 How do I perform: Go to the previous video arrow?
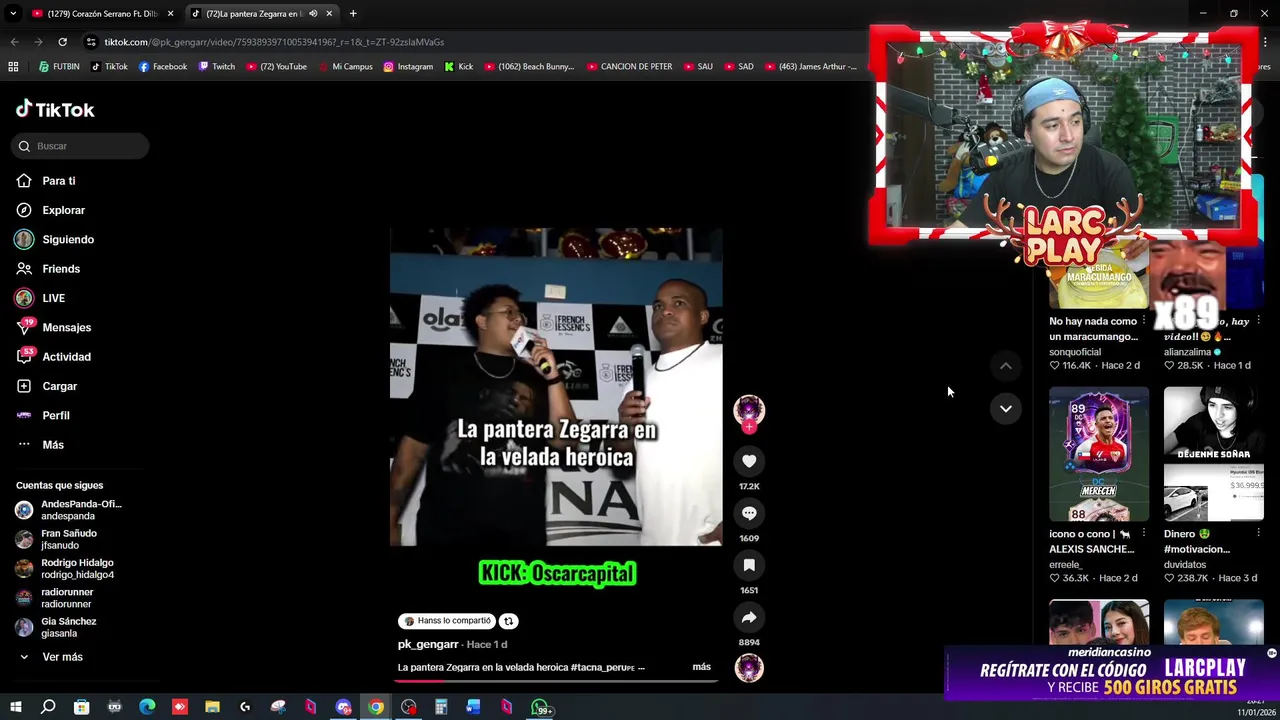click(1006, 366)
